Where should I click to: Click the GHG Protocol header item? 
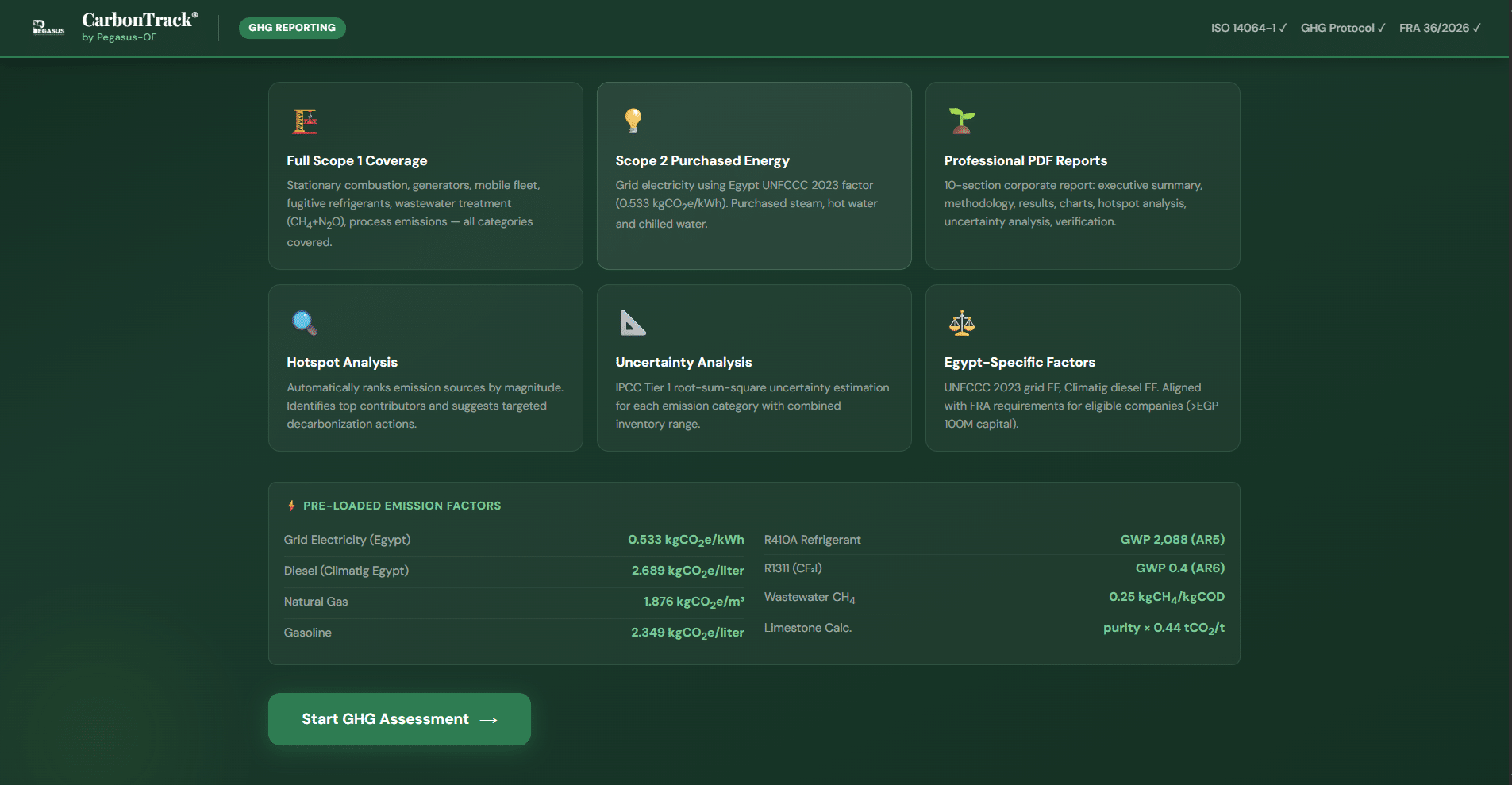click(x=1342, y=28)
